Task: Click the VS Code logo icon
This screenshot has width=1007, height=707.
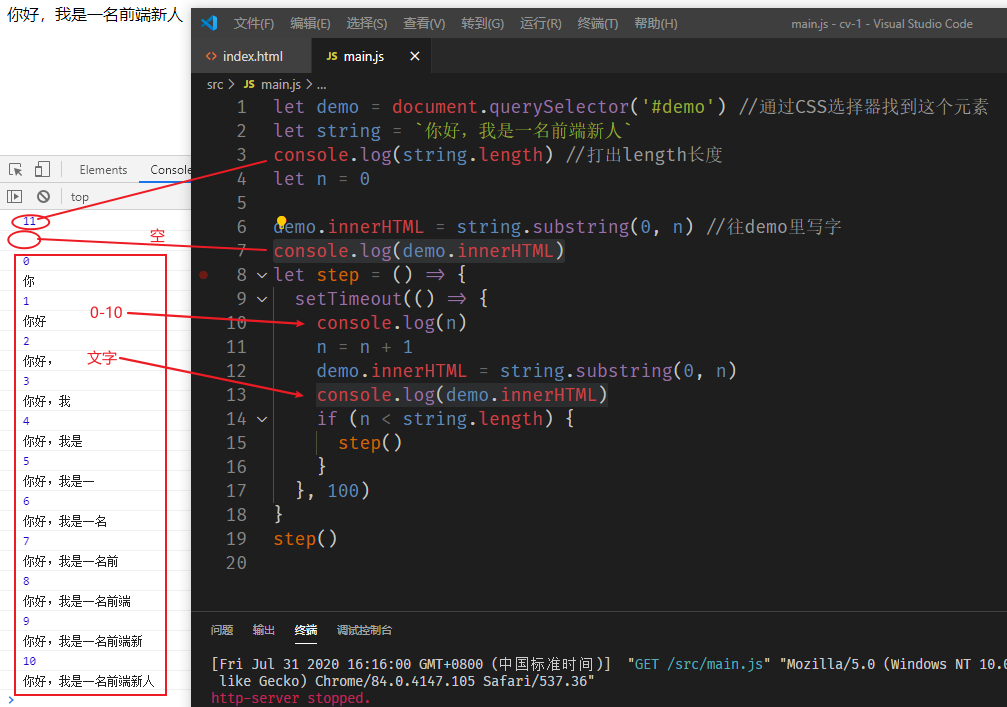Action: (209, 24)
